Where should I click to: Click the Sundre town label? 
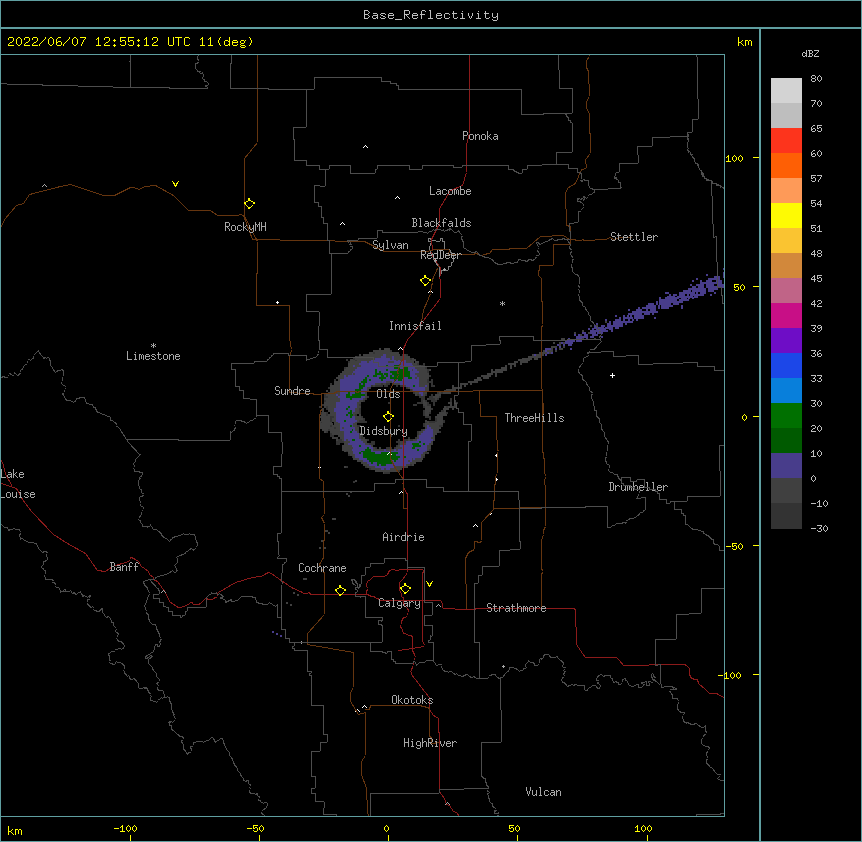pyautogui.click(x=292, y=391)
